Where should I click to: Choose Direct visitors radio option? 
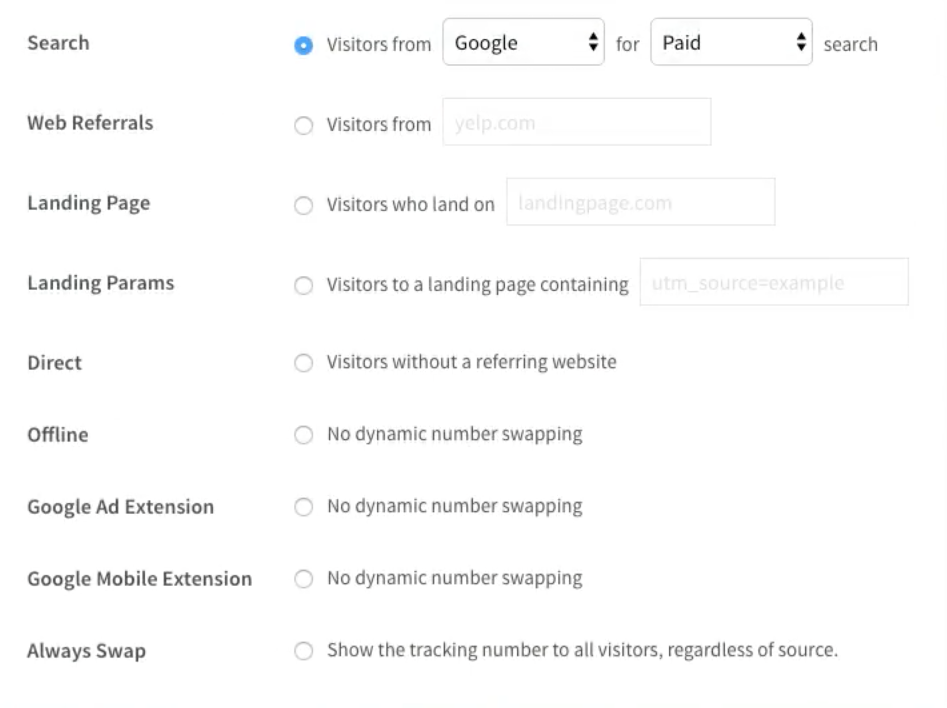(303, 362)
